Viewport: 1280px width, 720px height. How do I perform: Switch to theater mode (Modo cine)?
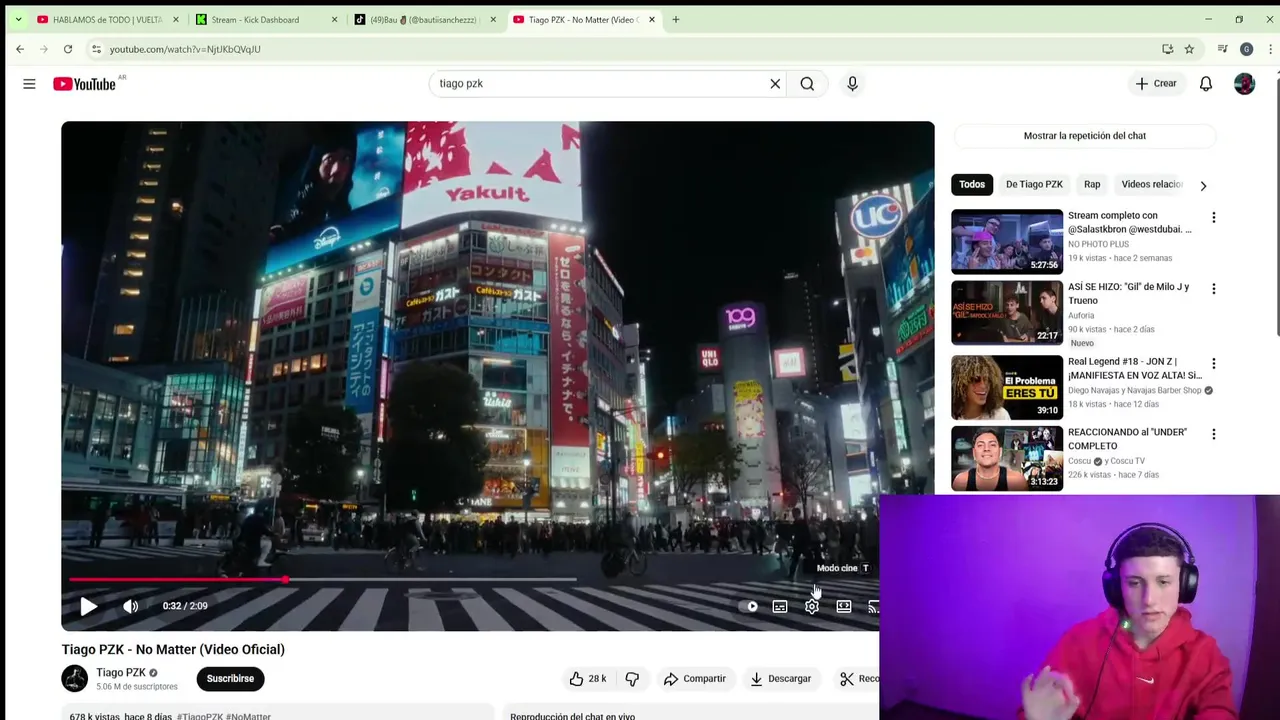844,606
